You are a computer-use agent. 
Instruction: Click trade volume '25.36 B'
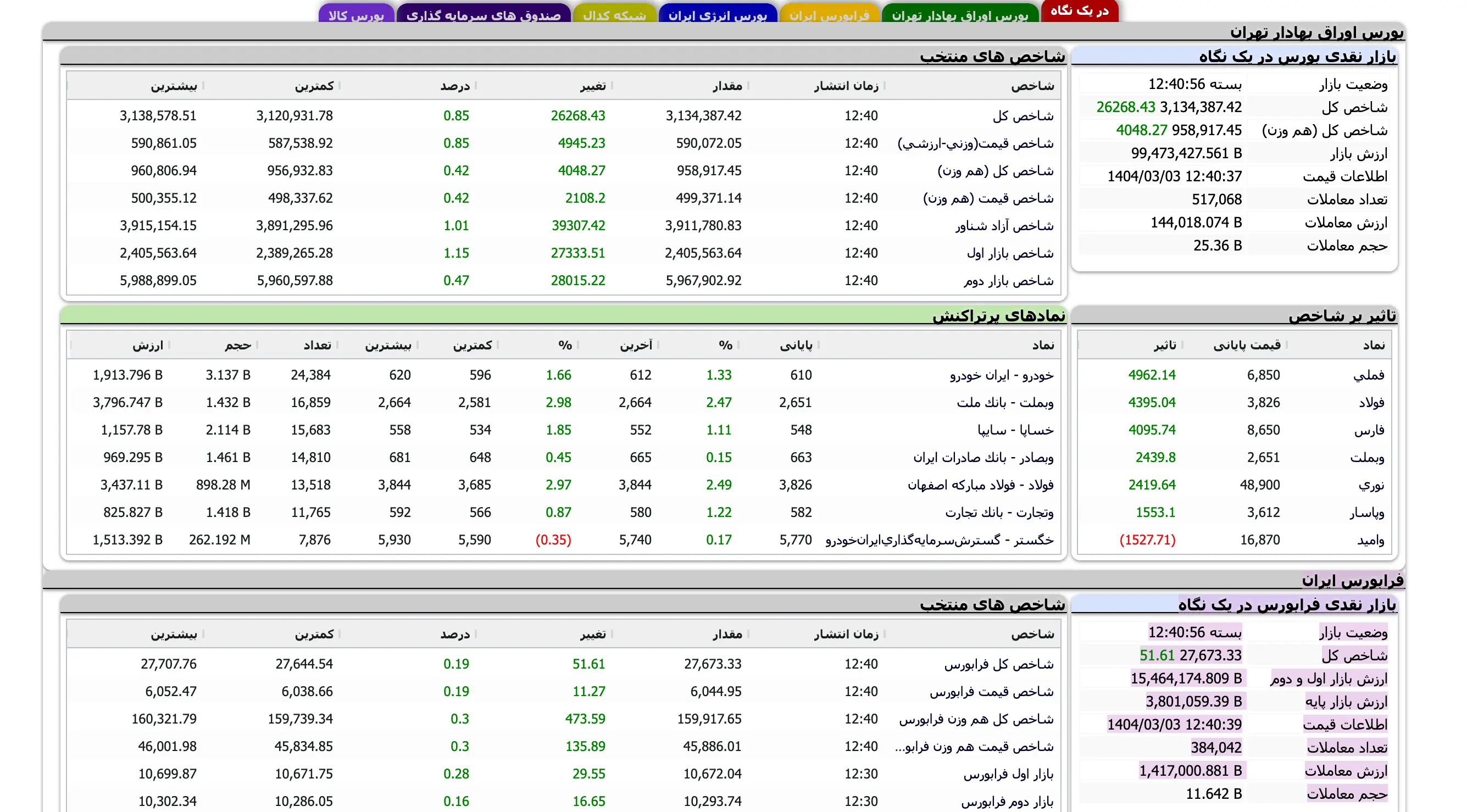[x=1217, y=246]
